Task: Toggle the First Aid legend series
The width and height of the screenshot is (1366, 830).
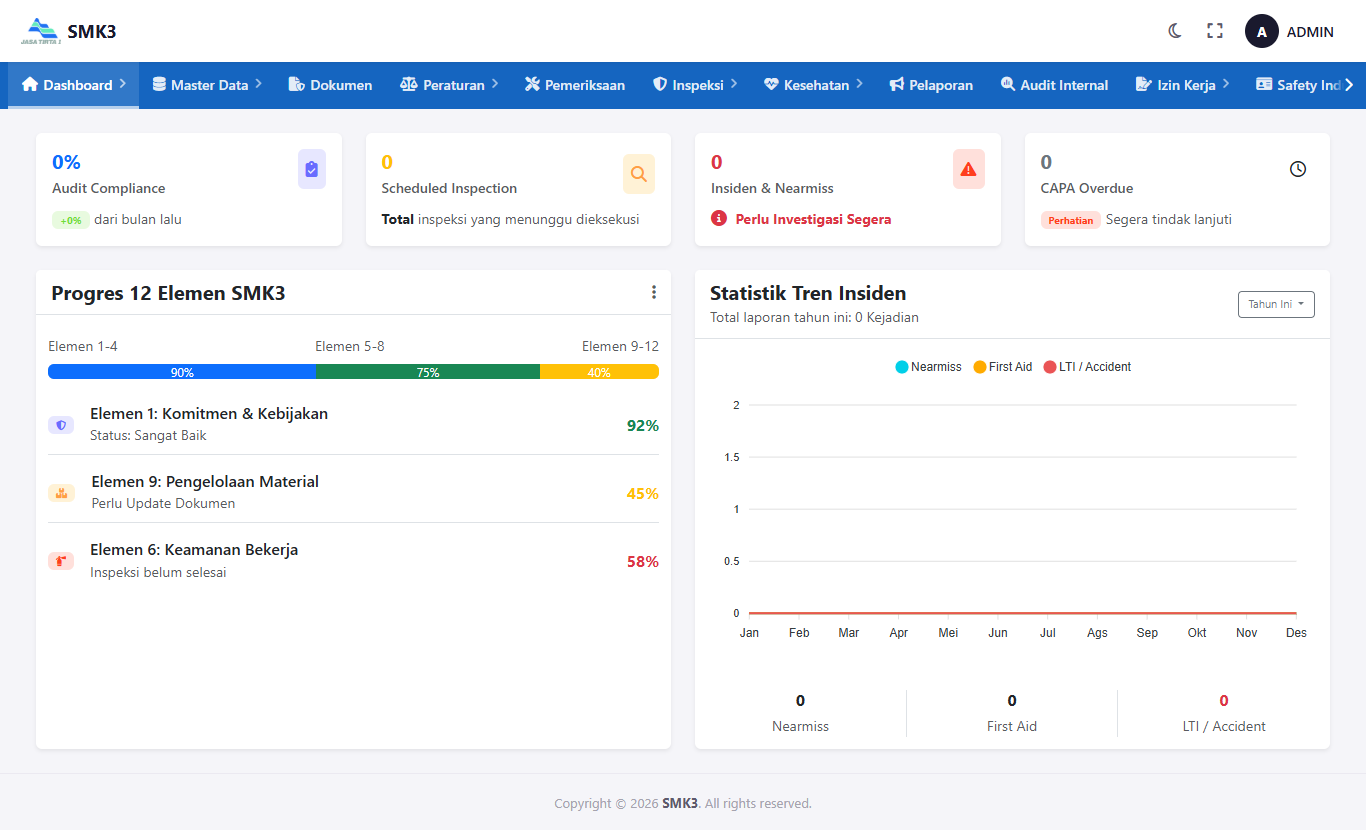Action: (1002, 367)
